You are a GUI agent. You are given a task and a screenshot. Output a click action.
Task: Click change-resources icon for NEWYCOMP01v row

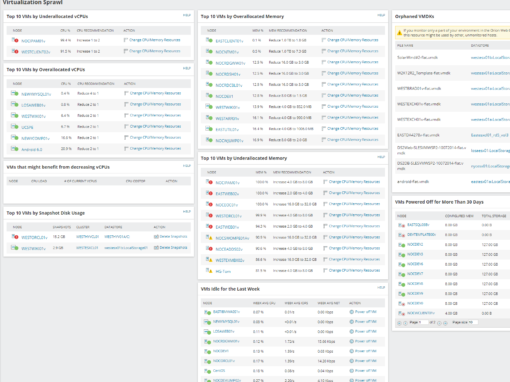pyautogui.click(x=126, y=138)
